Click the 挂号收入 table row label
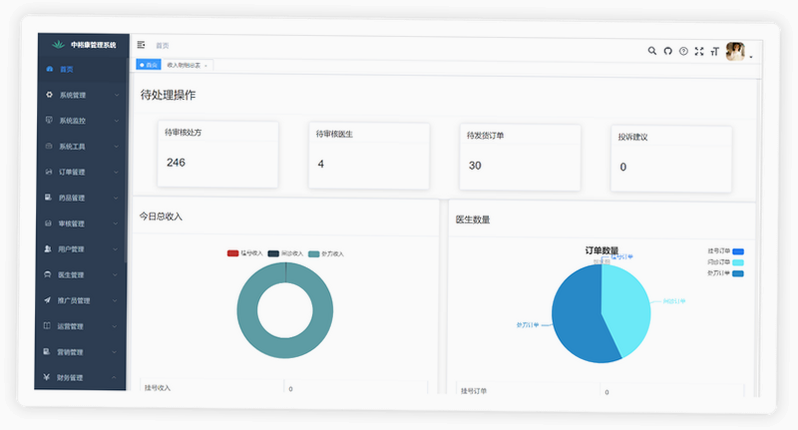798x430 pixels. pyautogui.click(x=157, y=388)
